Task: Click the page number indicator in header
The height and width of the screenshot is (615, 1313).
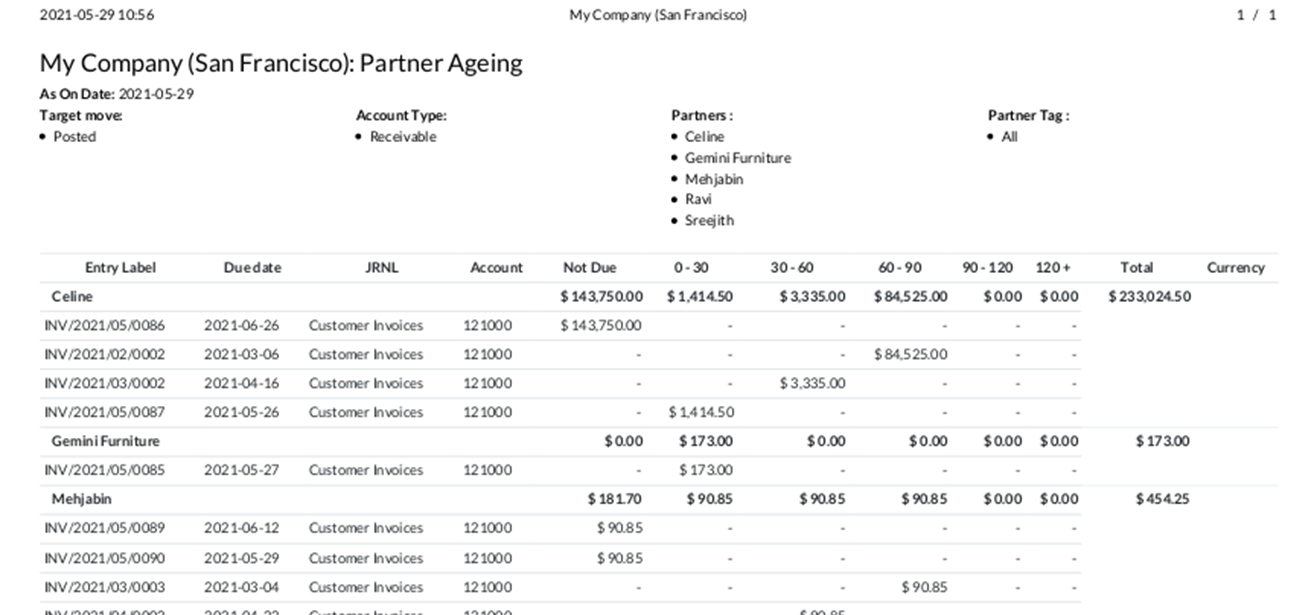Action: coord(1256,15)
